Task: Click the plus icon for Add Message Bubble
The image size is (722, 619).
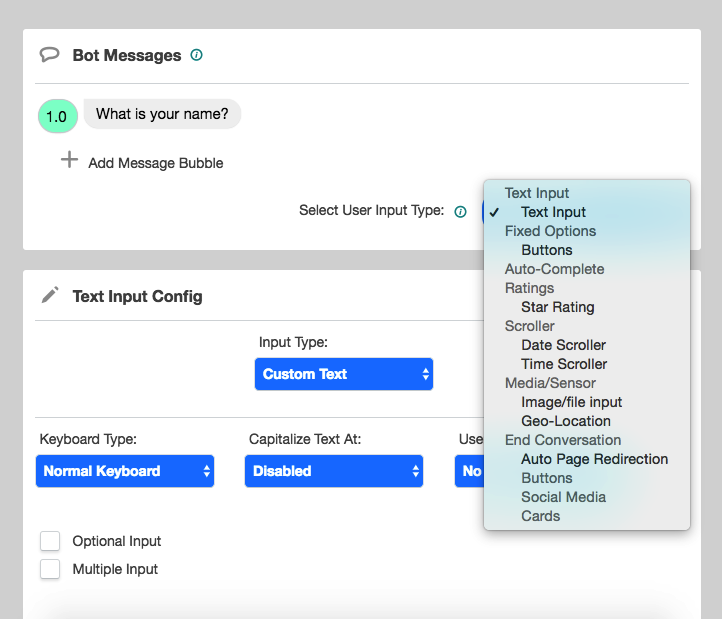Action: point(70,160)
